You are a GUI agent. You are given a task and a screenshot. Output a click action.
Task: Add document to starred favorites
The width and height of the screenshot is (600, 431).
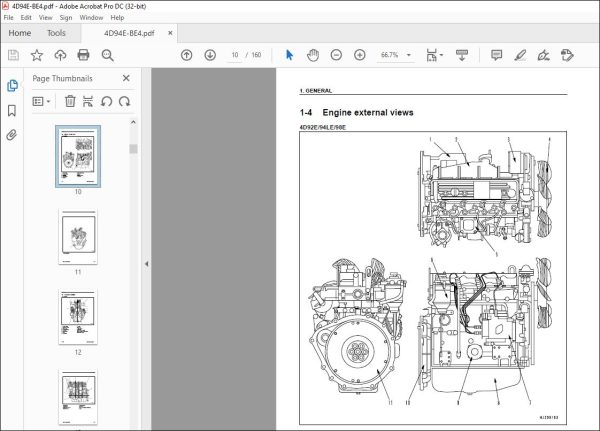tap(37, 55)
